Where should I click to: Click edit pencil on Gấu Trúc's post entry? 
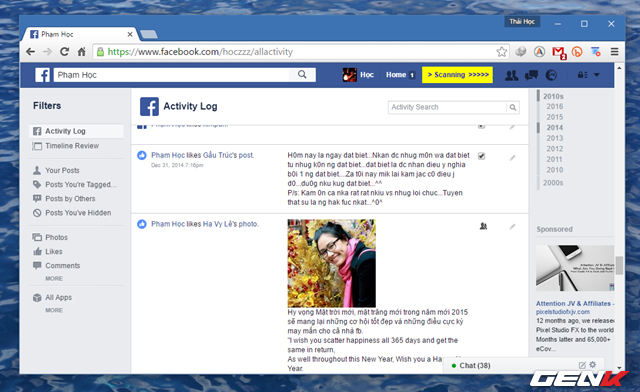click(512, 158)
